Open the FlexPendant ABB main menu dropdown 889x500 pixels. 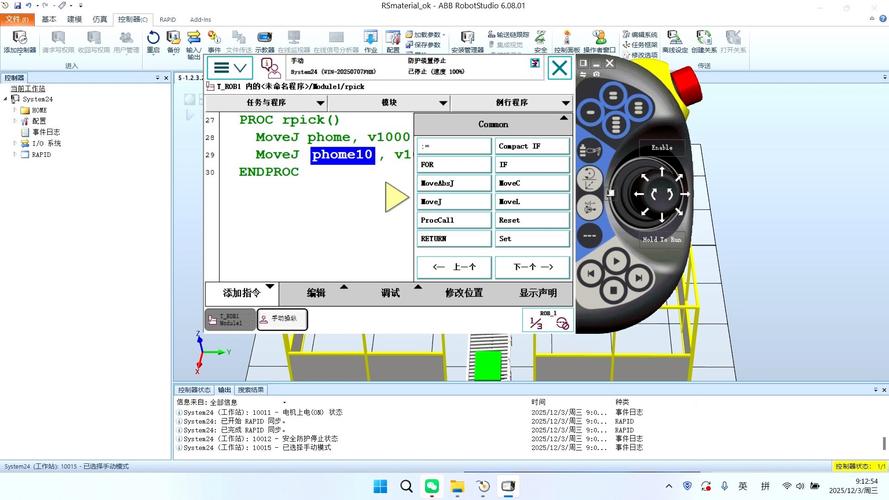(230, 68)
